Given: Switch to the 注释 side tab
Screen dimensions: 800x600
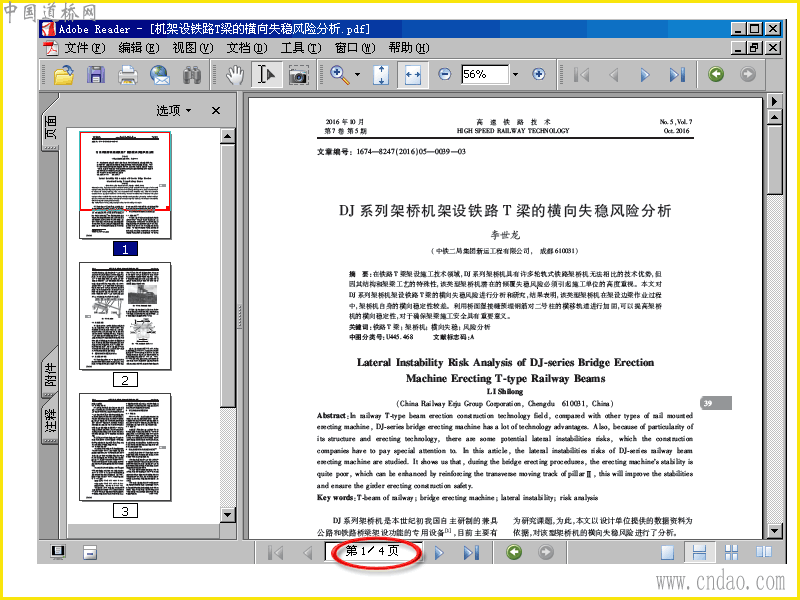Looking at the screenshot, I should click(x=50, y=420).
